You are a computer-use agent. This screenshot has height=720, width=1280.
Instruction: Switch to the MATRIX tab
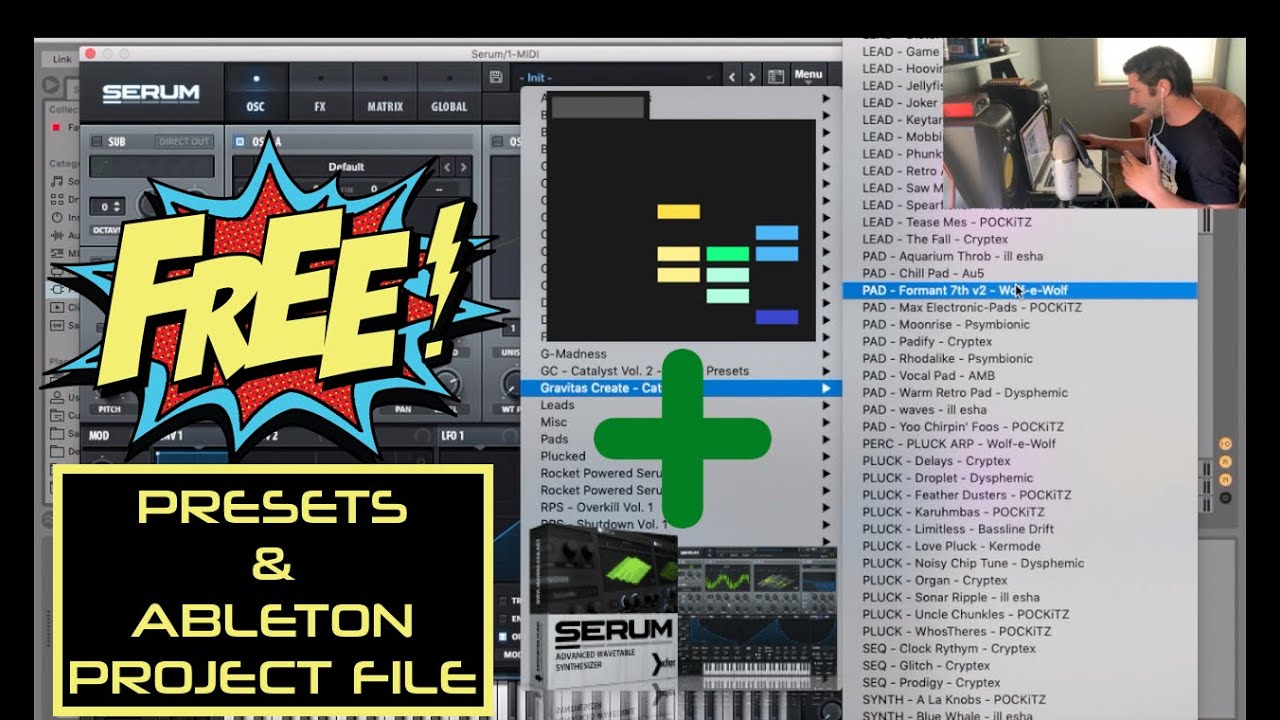385,93
